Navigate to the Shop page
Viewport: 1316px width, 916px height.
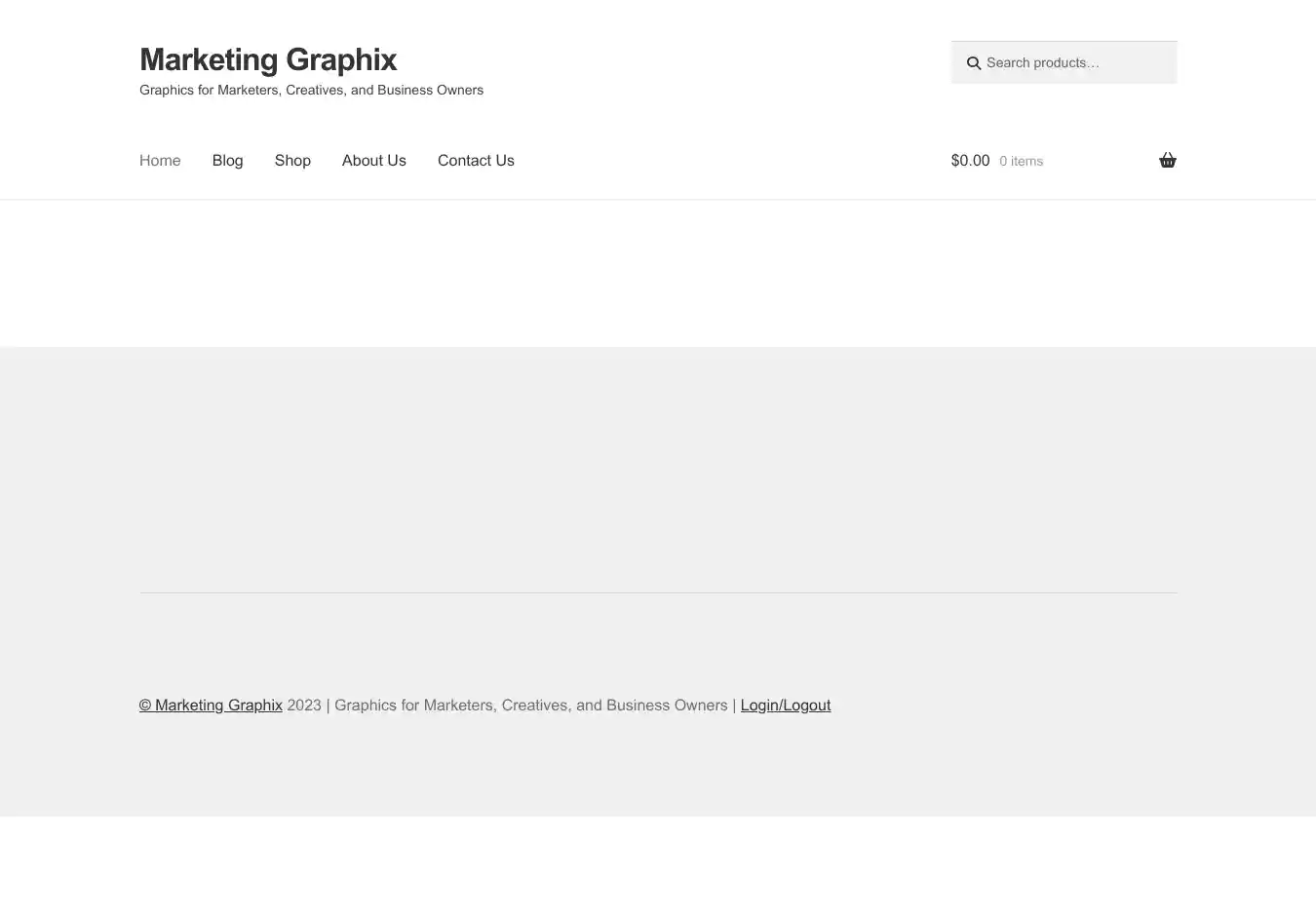(x=292, y=161)
